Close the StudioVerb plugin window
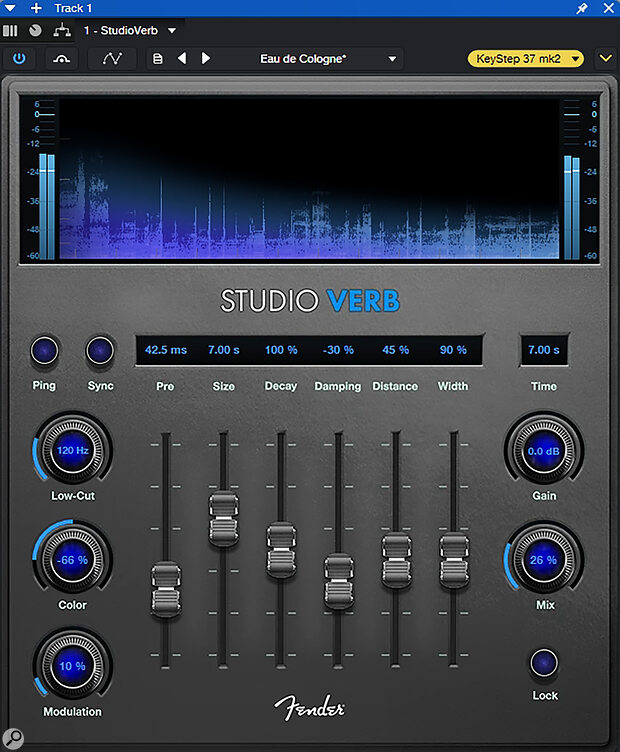620x752 pixels. [608, 8]
